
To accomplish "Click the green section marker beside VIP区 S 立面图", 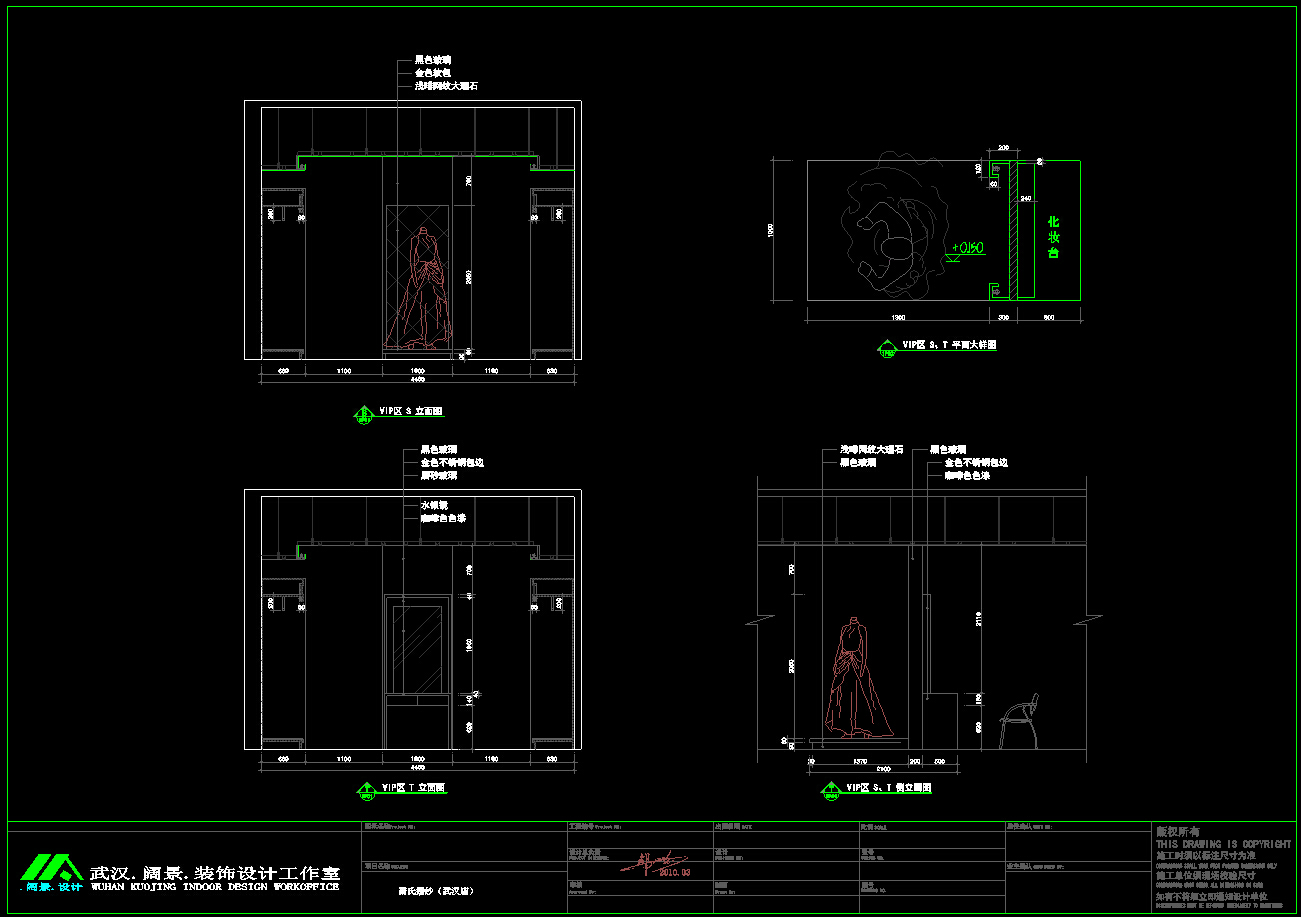I will (364, 413).
